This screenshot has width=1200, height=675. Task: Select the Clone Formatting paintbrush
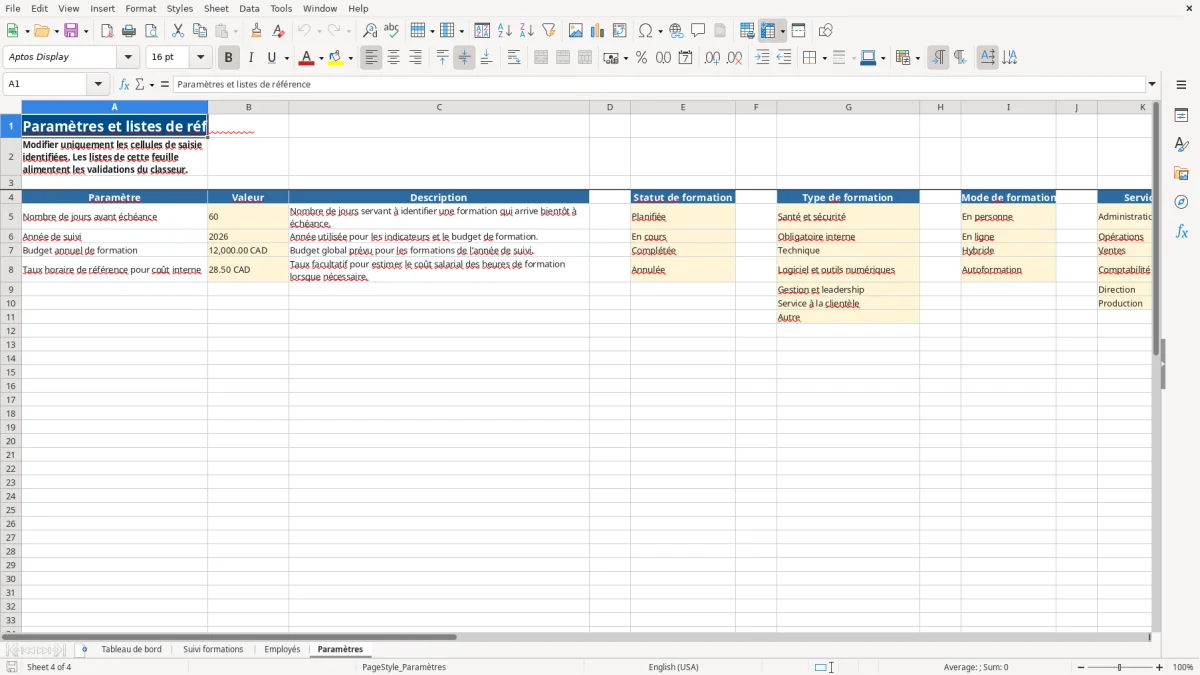click(257, 31)
